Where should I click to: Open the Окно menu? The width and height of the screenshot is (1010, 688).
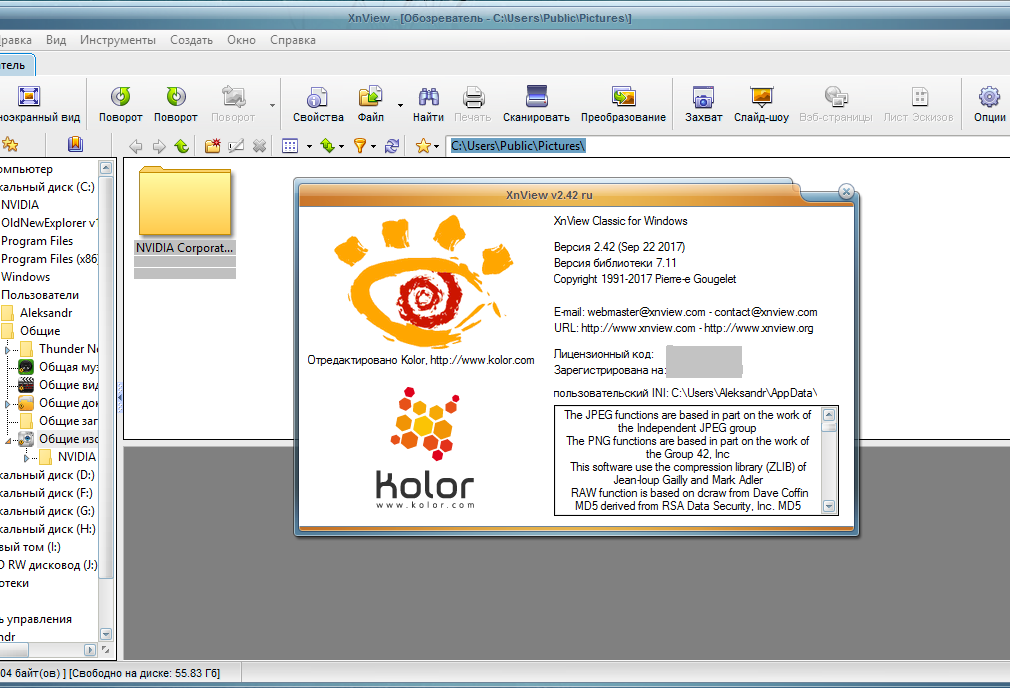coord(242,40)
